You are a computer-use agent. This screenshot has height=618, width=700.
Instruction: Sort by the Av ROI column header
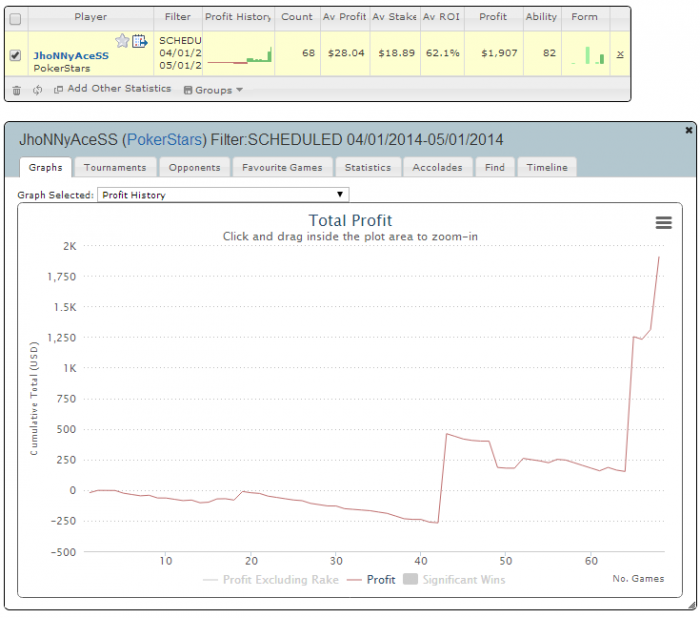pos(442,17)
